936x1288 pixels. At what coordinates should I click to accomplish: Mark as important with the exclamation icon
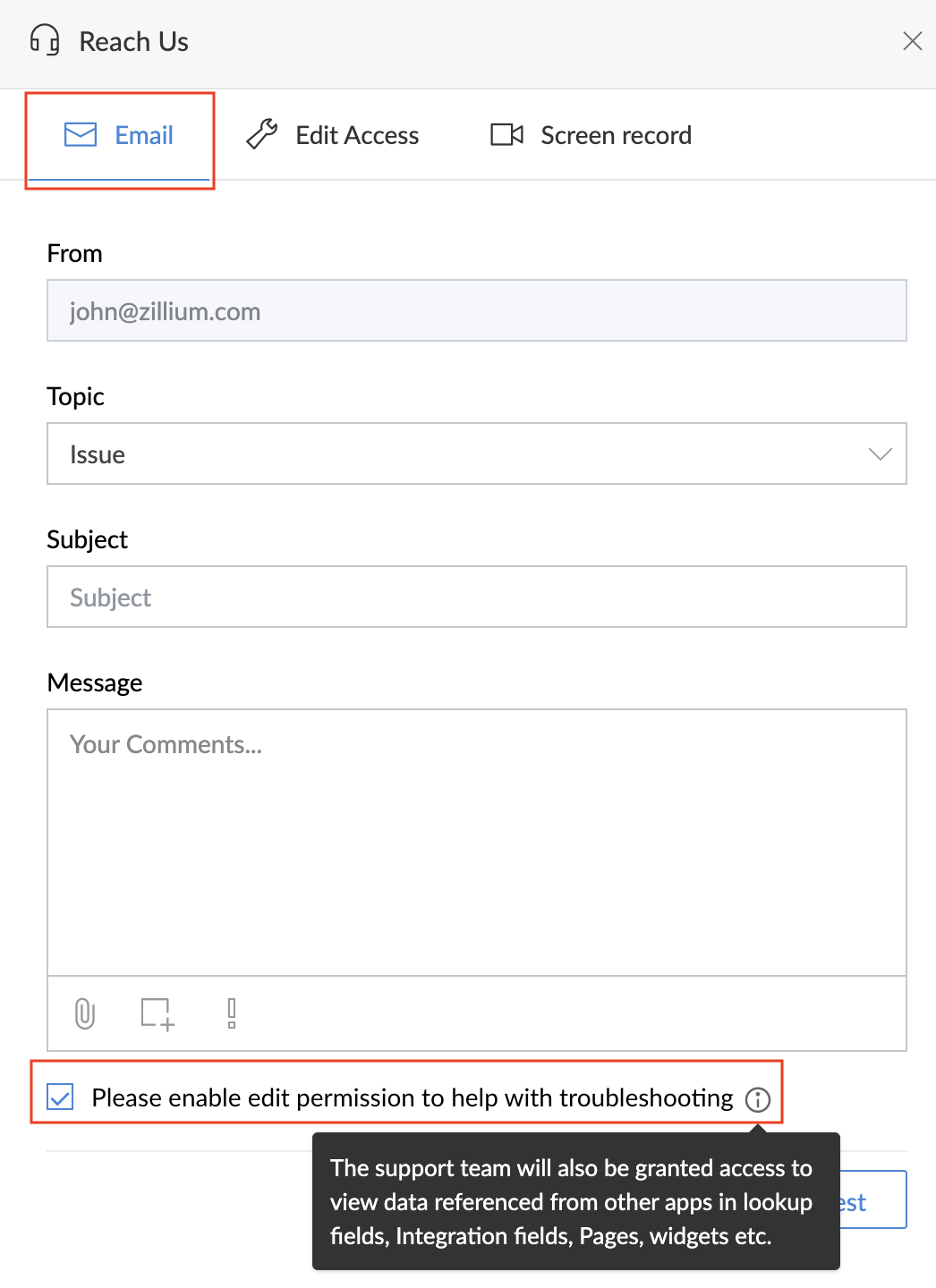point(232,1013)
